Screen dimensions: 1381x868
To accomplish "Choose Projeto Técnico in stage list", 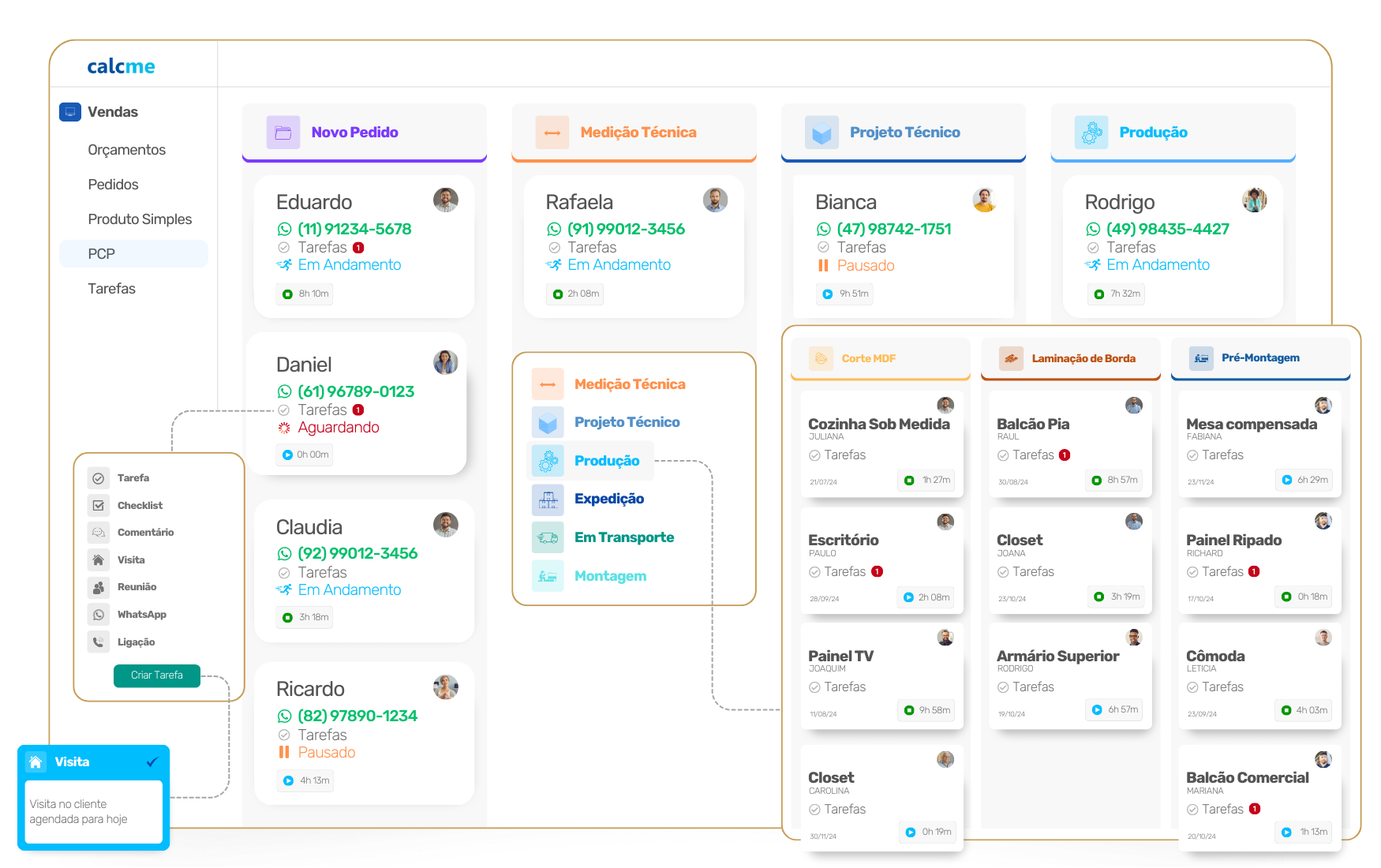I will (x=627, y=422).
